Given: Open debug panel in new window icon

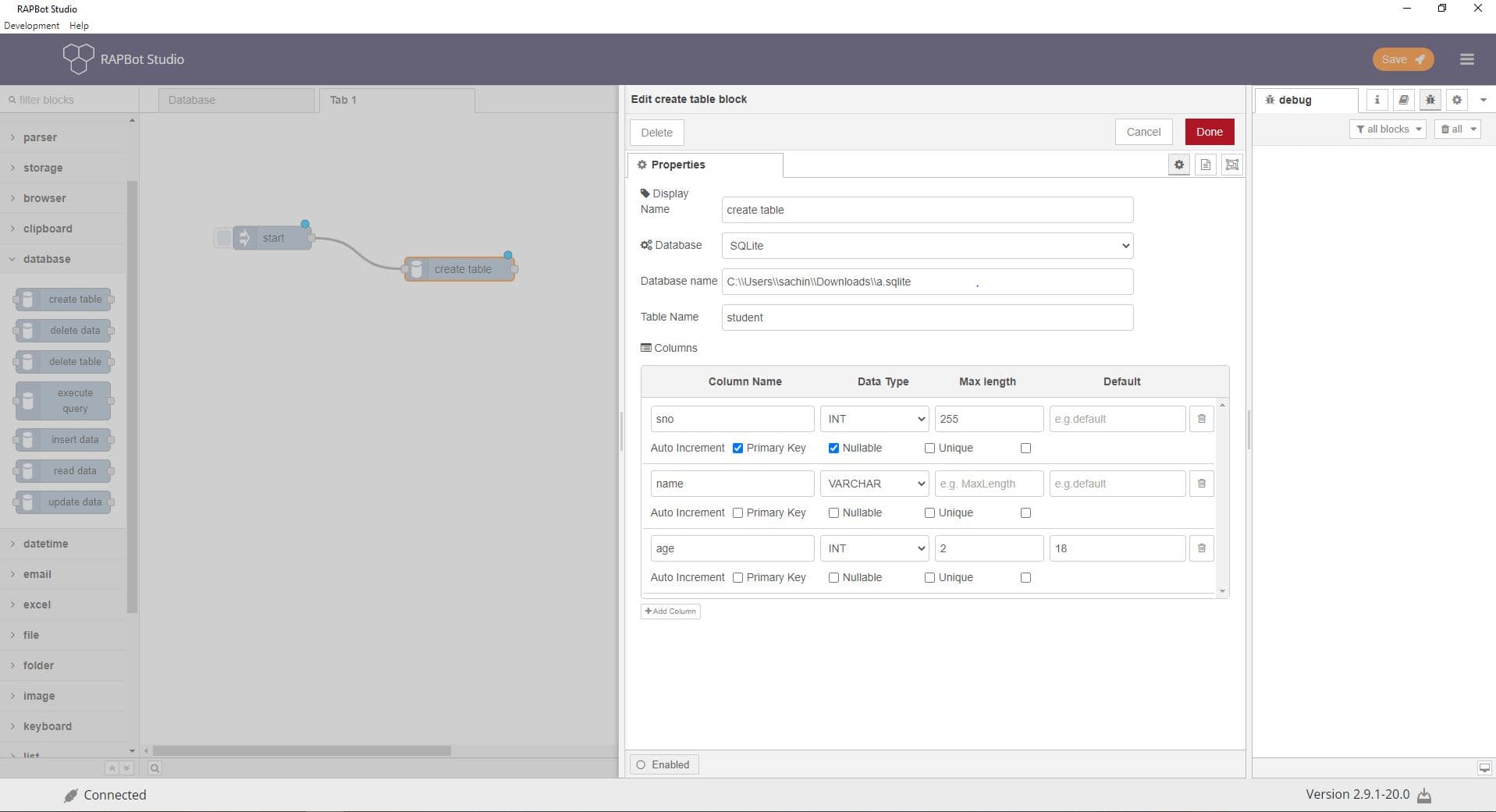Looking at the screenshot, I should click(1484, 768).
